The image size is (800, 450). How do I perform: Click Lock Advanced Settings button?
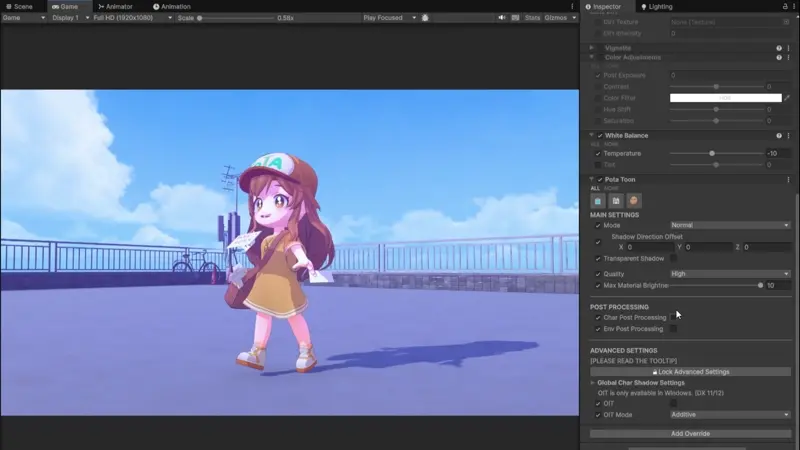pos(690,372)
